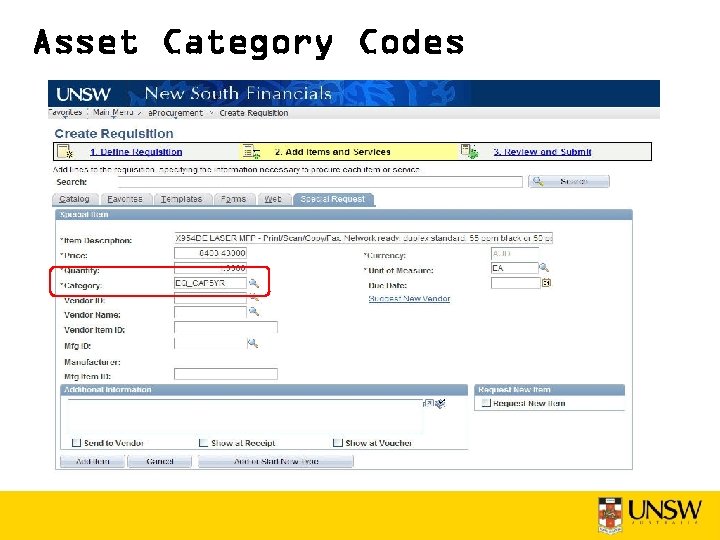
Task: Switch to the Templates tab
Action: 181,199
